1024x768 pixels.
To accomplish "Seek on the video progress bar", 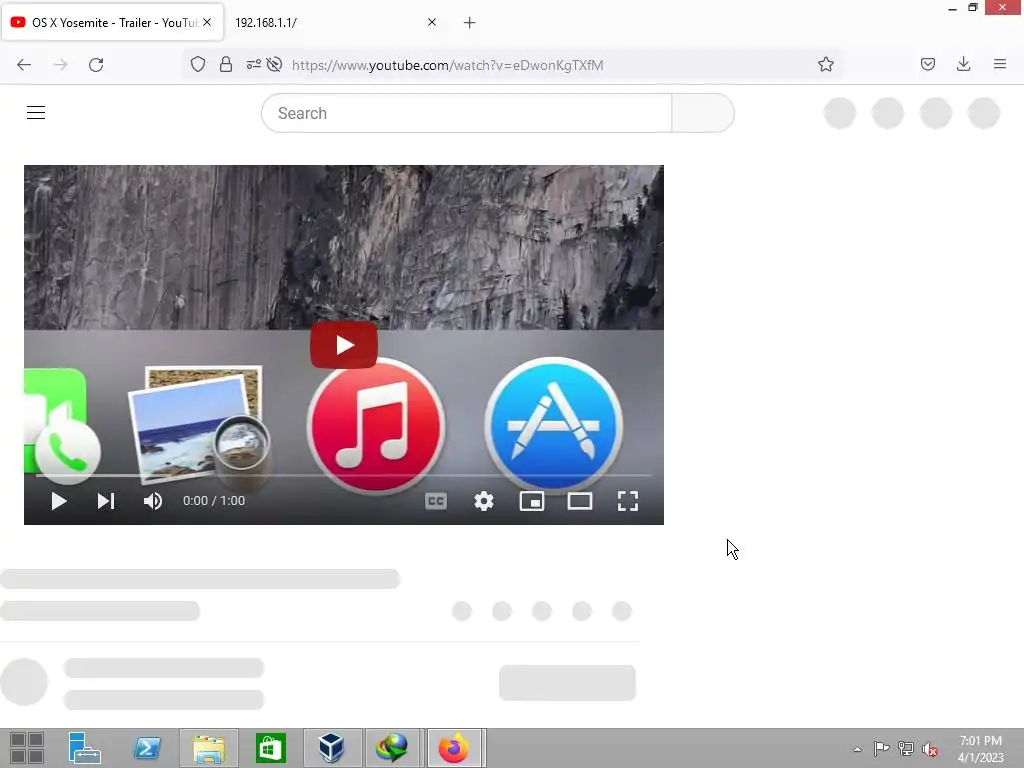I will [x=344, y=475].
